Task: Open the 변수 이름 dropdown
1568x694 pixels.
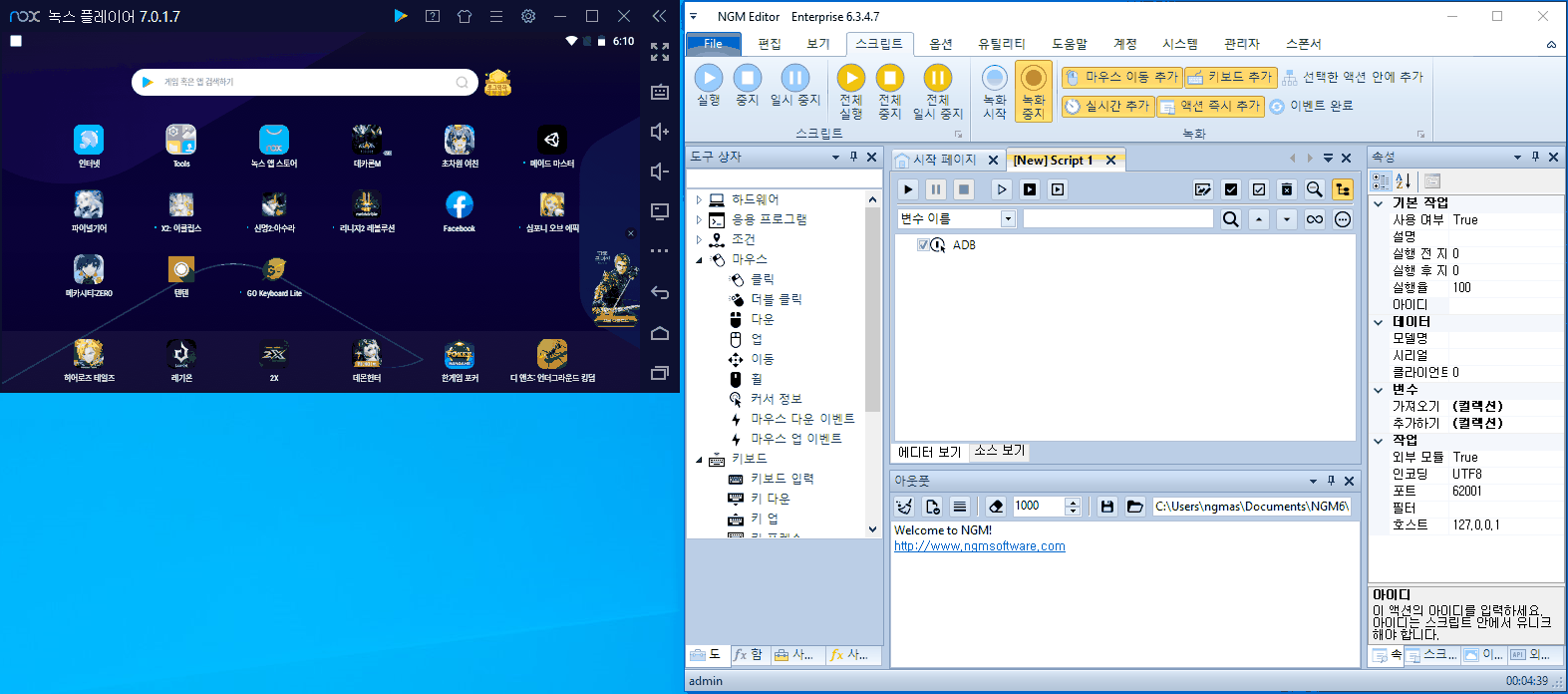Action: pyautogui.click(x=1008, y=219)
